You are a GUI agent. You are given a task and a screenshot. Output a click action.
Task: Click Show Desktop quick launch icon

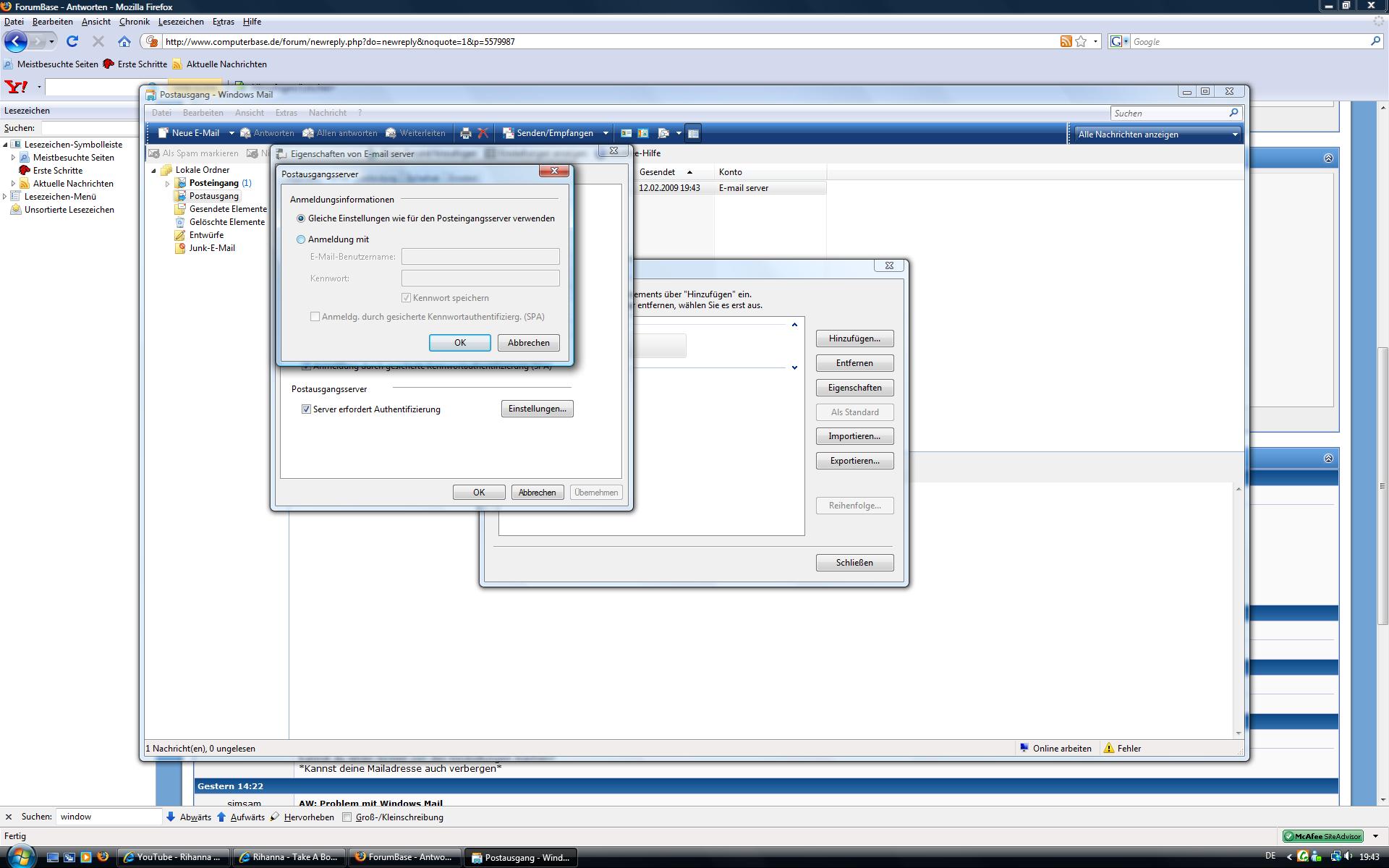pos(53,857)
